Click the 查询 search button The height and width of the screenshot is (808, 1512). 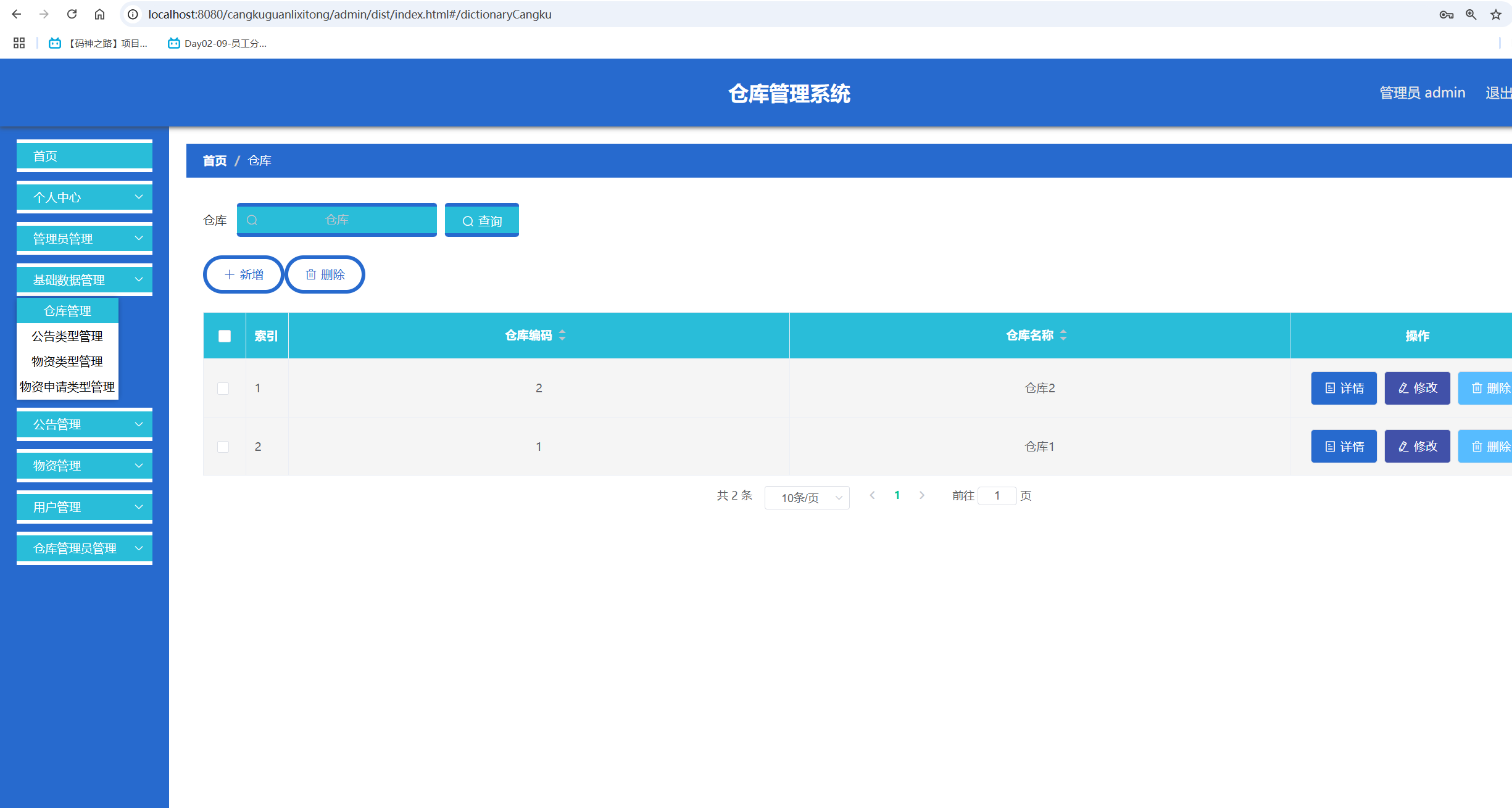click(x=481, y=220)
